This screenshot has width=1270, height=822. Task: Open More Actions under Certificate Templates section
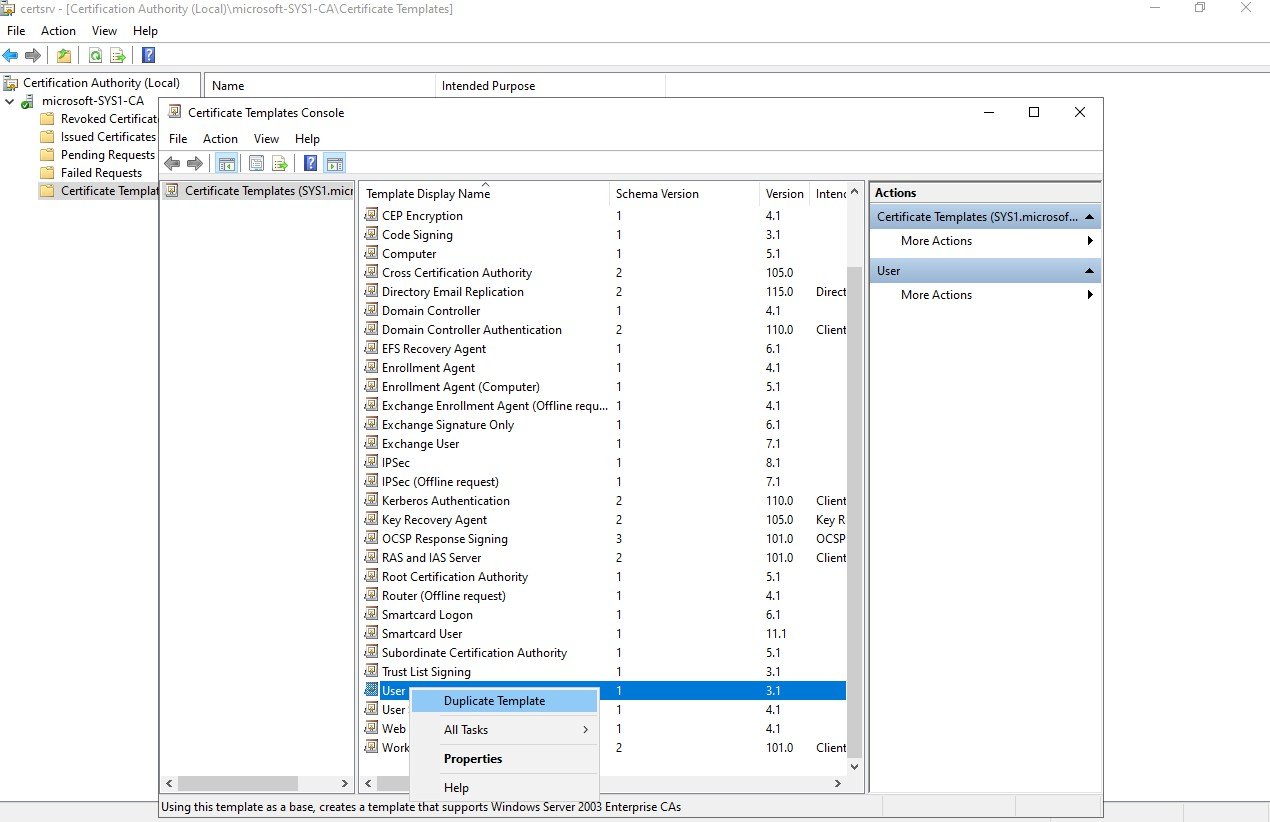985,241
